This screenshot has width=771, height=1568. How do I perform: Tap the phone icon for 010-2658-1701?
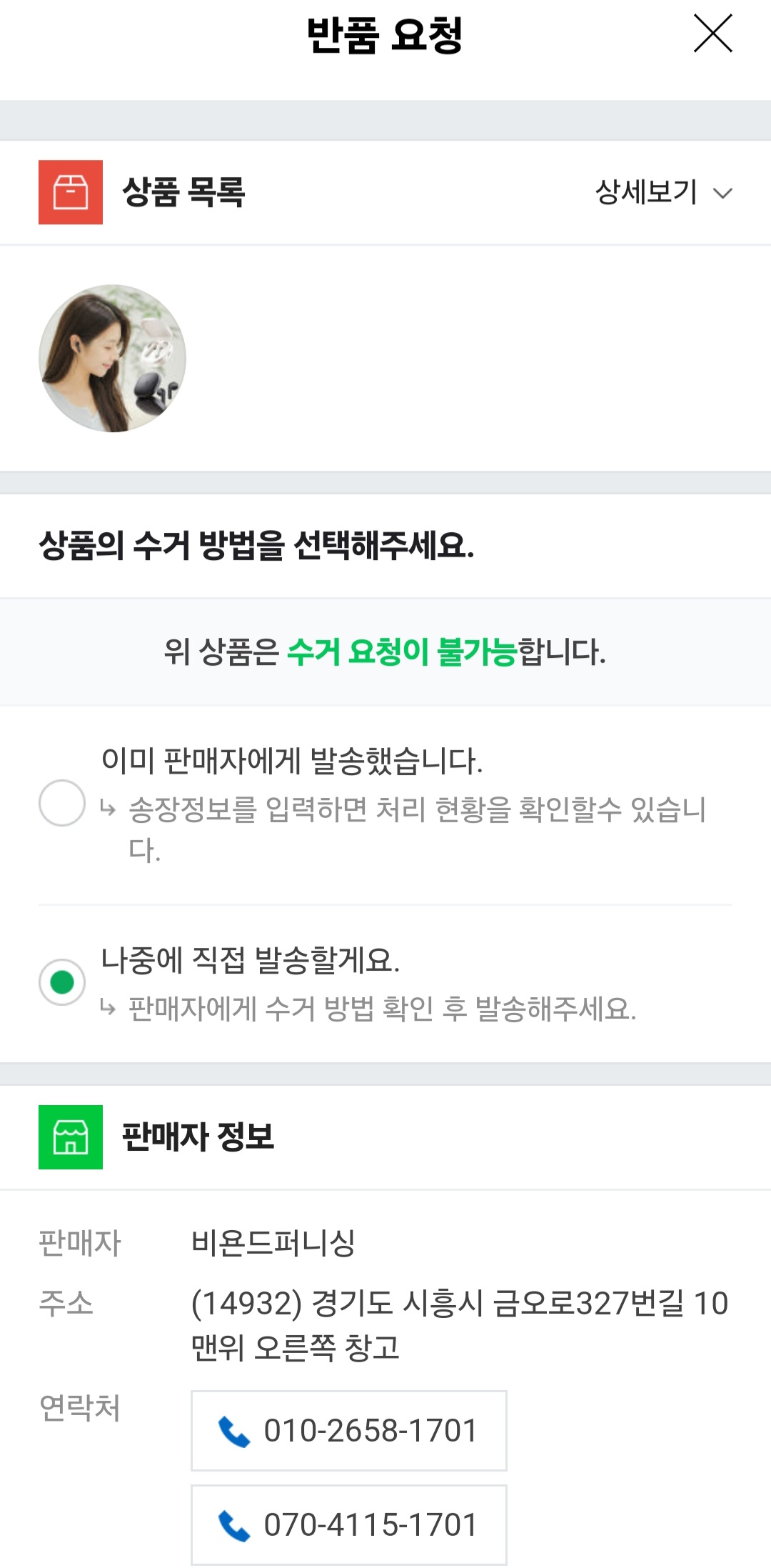click(233, 1431)
